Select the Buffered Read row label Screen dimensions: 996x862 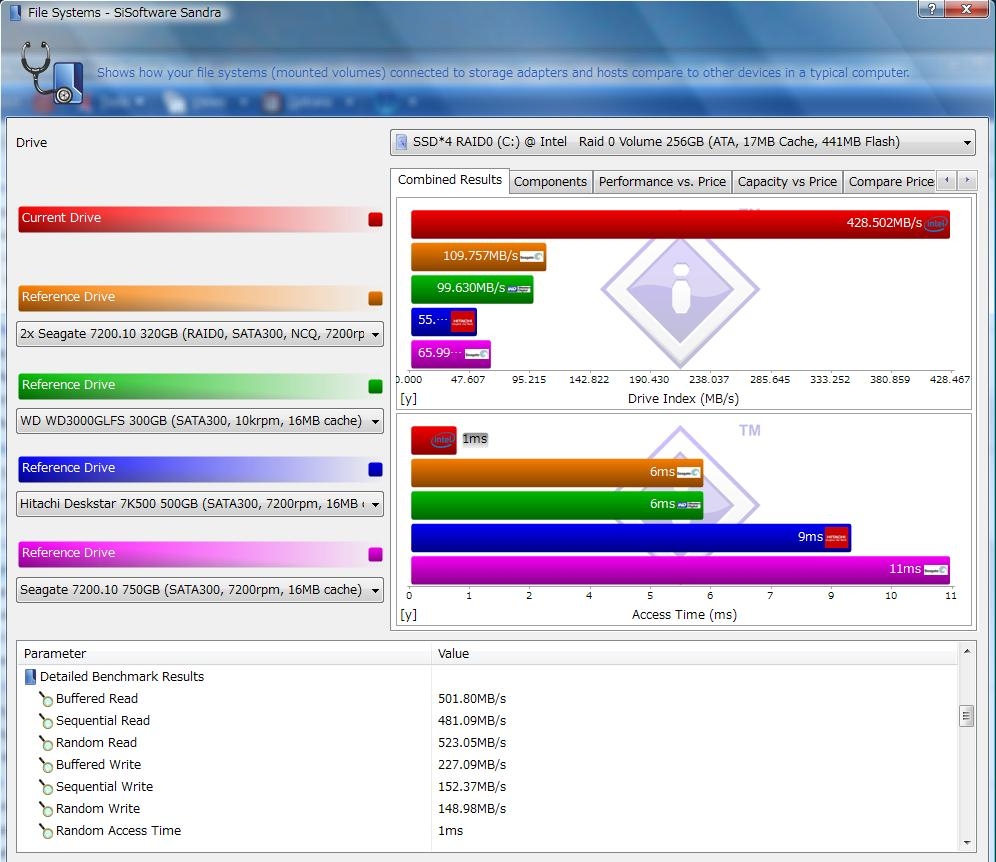(97, 699)
